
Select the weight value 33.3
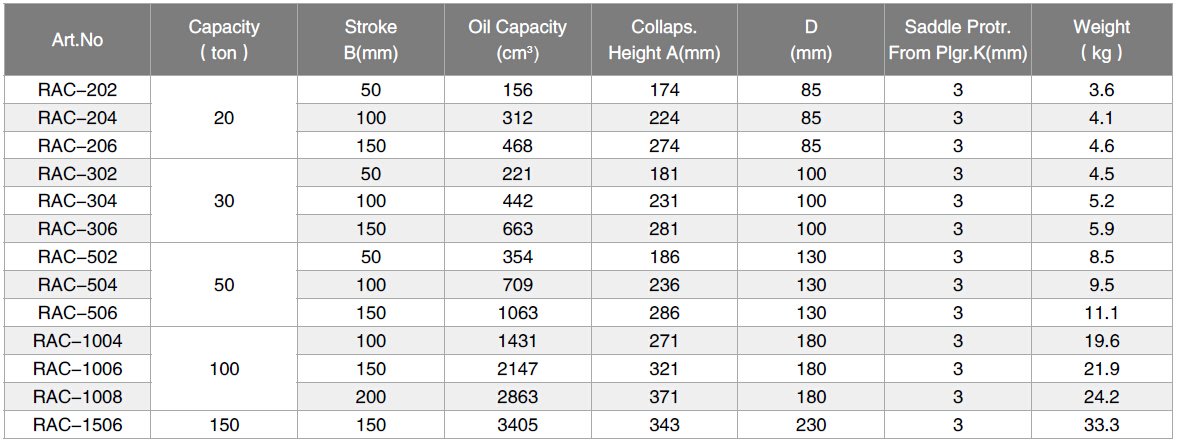(x=1101, y=425)
